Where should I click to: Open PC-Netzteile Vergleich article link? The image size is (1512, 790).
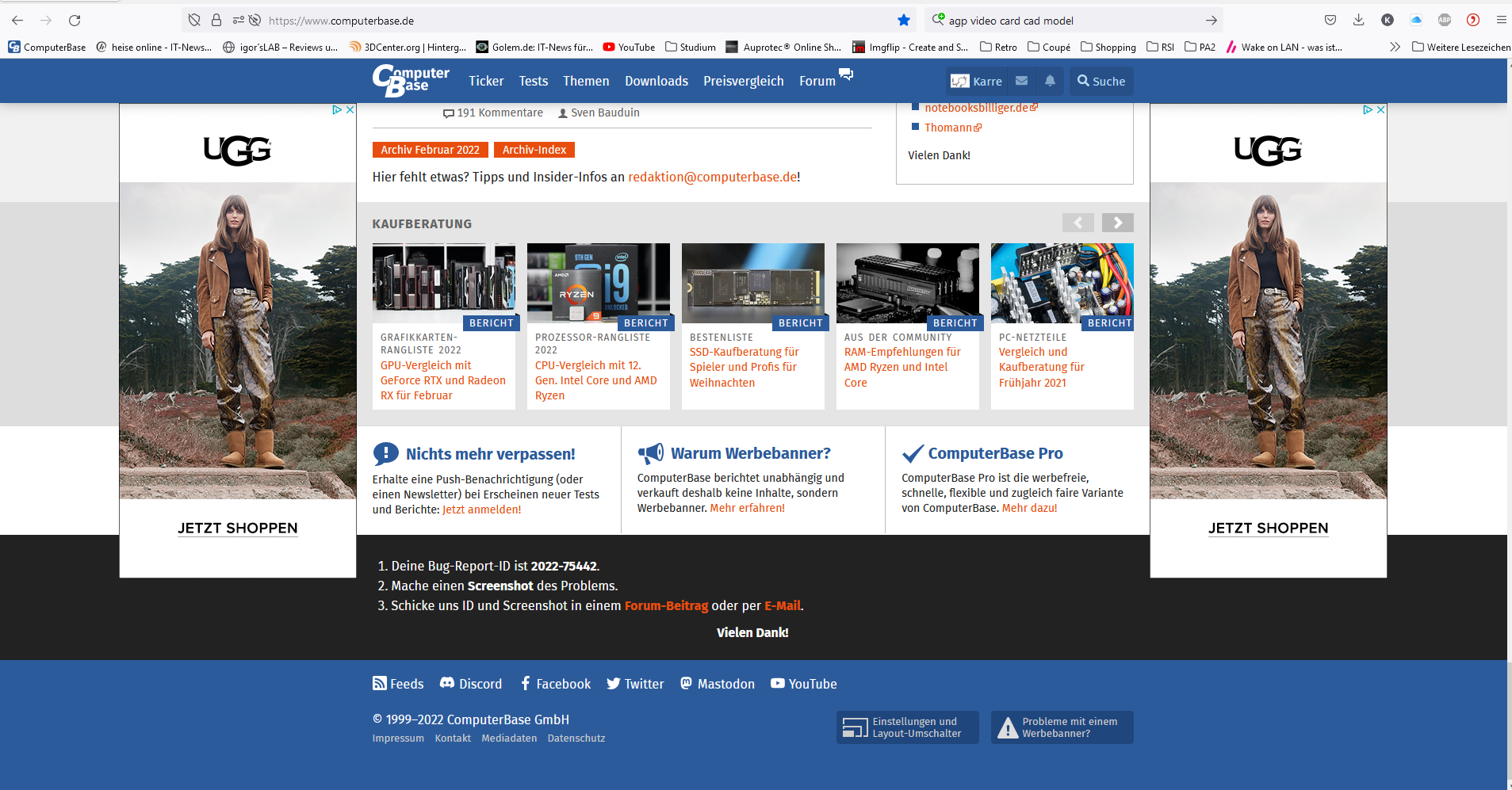pos(1042,367)
